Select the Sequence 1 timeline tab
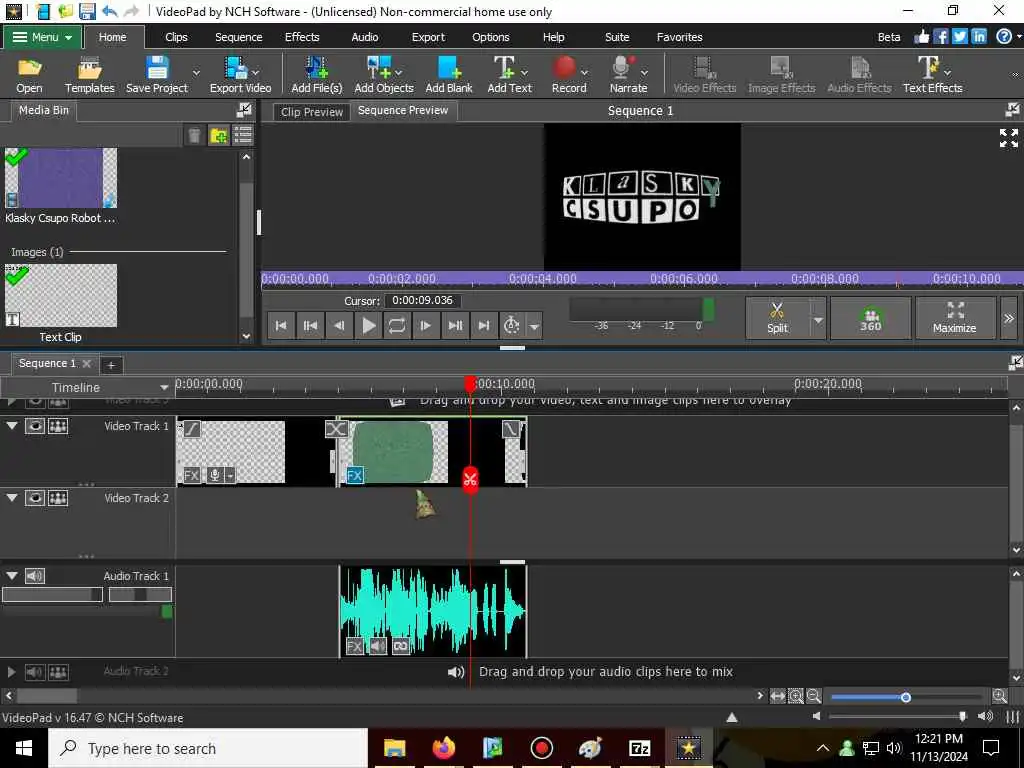 point(47,363)
